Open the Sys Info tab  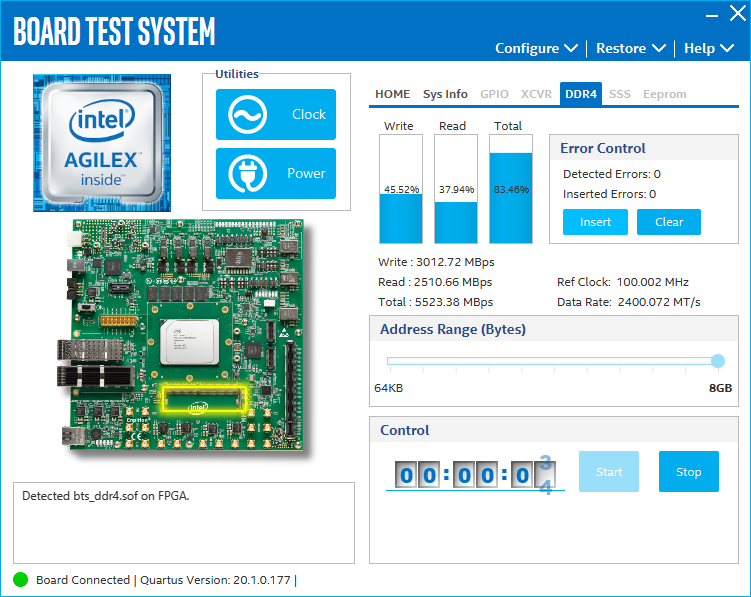(x=445, y=94)
